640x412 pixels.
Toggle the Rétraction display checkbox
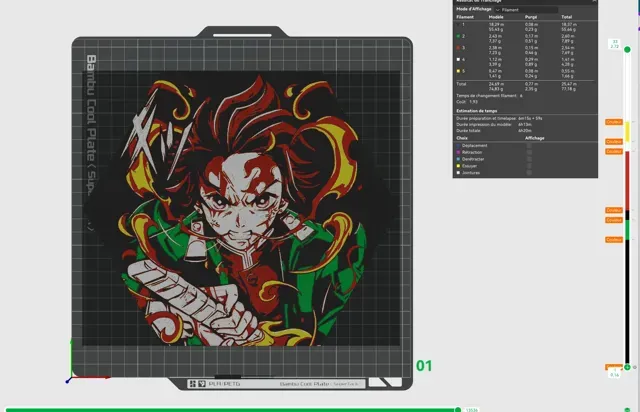pos(529,152)
